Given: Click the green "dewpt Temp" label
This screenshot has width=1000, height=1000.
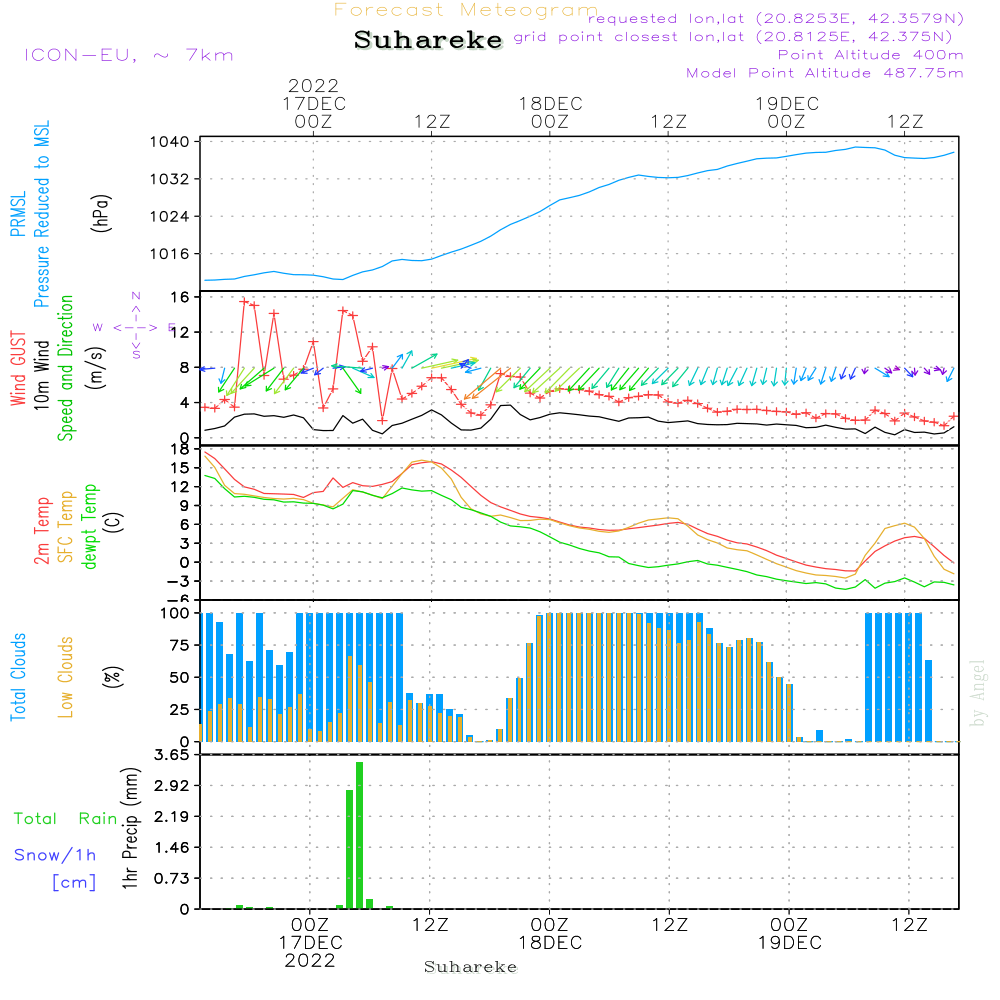Looking at the screenshot, I should (89, 526).
